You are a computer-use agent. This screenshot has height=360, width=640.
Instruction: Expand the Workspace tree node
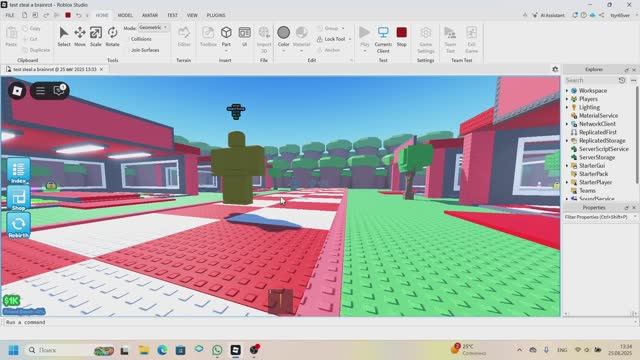[567, 91]
